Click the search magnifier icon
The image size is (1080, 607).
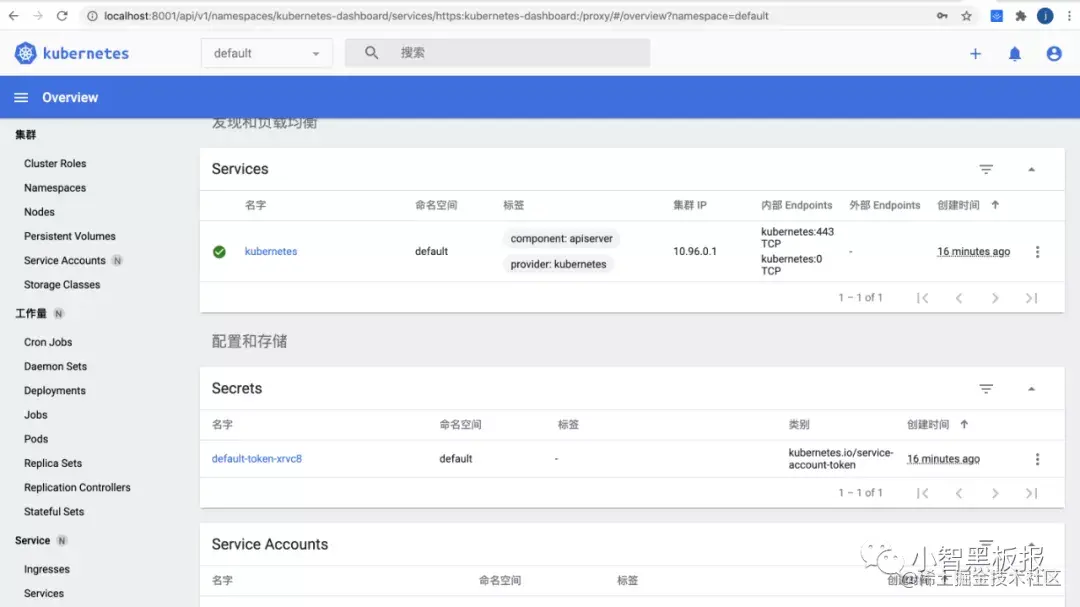pyautogui.click(x=371, y=52)
